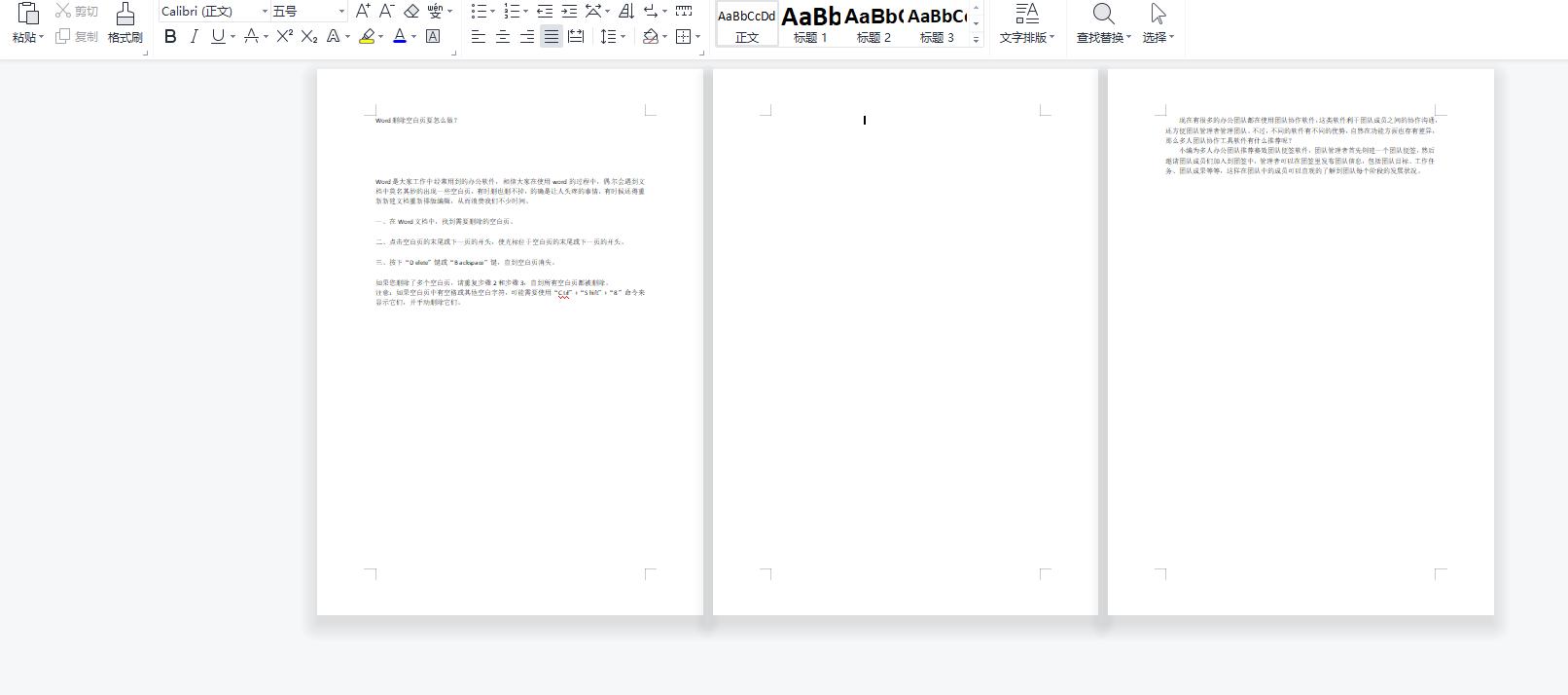Open the font size (五号) dropdown
The width and height of the screenshot is (1568, 695).
(341, 12)
